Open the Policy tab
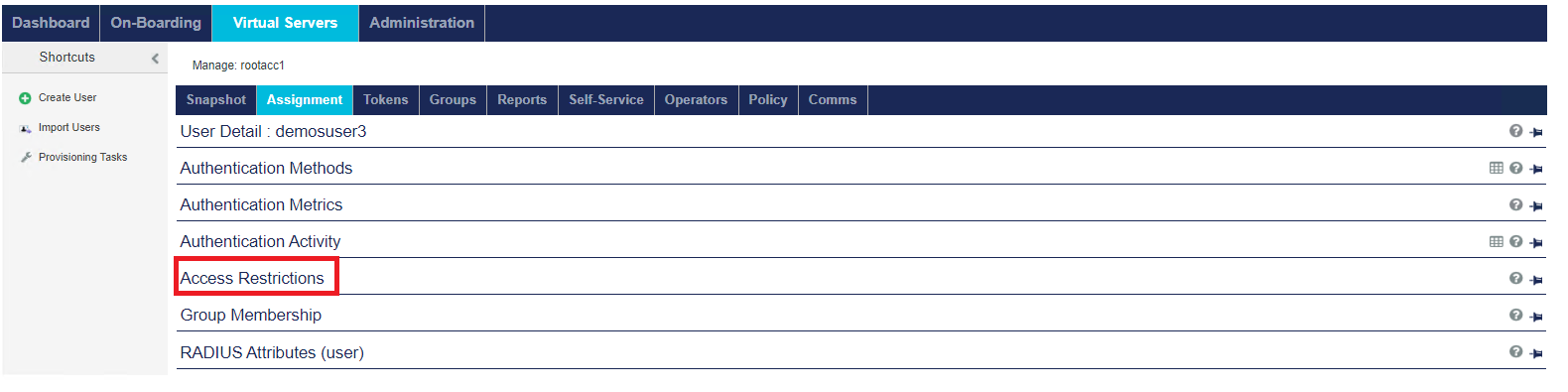 (768, 99)
